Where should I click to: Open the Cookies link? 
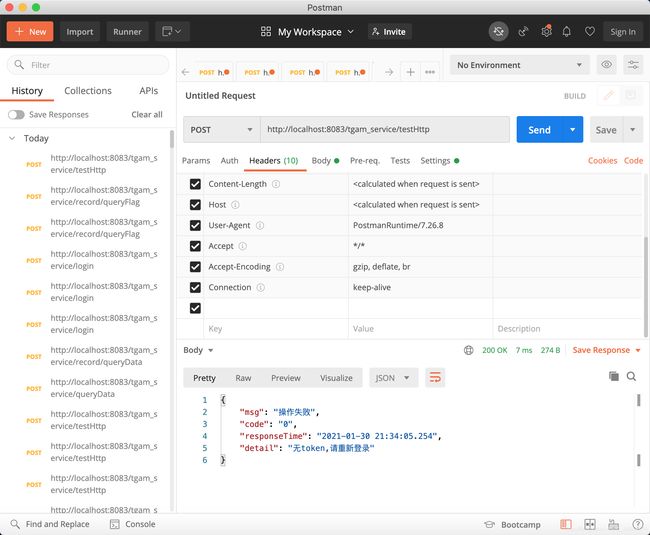(x=602, y=161)
